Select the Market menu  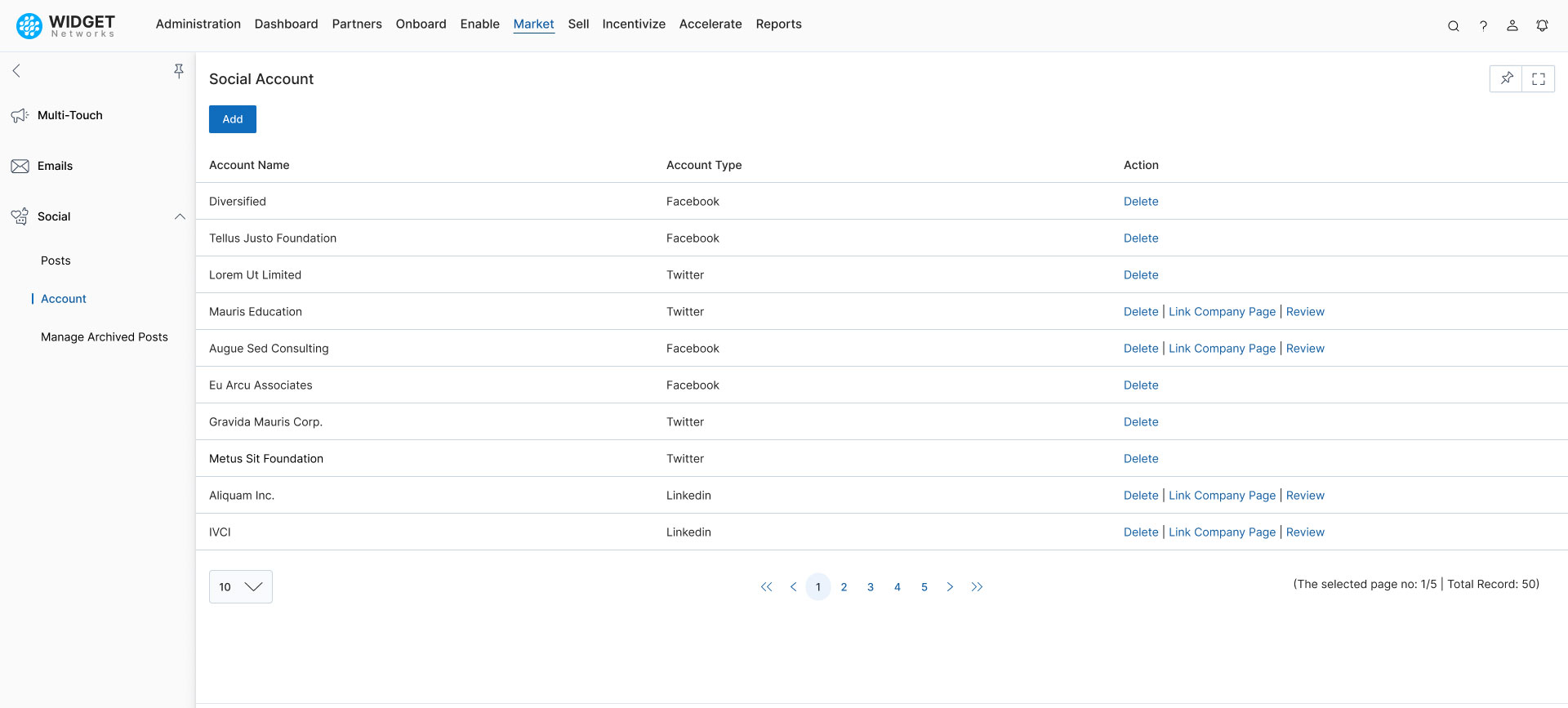[534, 24]
